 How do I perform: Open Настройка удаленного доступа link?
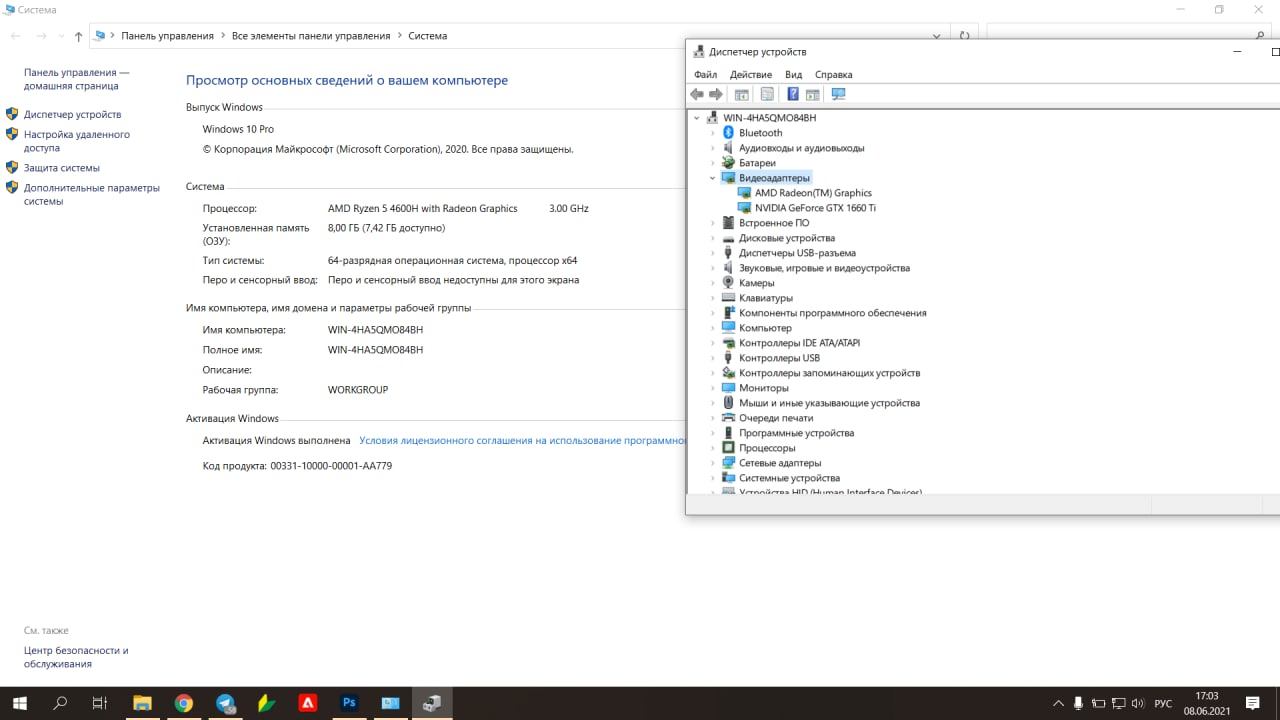[x=77, y=141]
